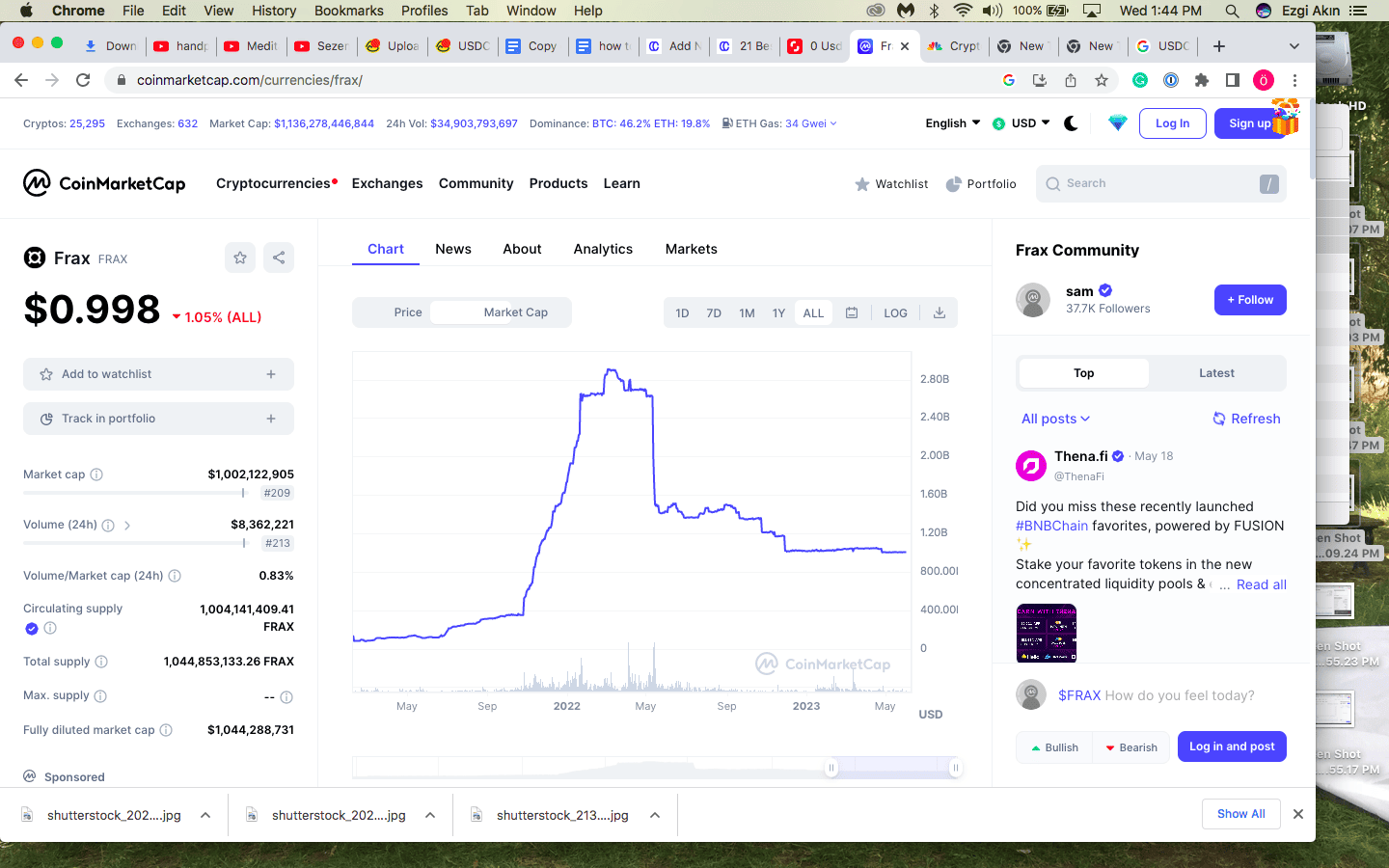This screenshot has width=1389, height=868.
Task: Switch chart to Market Cap view
Action: (x=516, y=312)
